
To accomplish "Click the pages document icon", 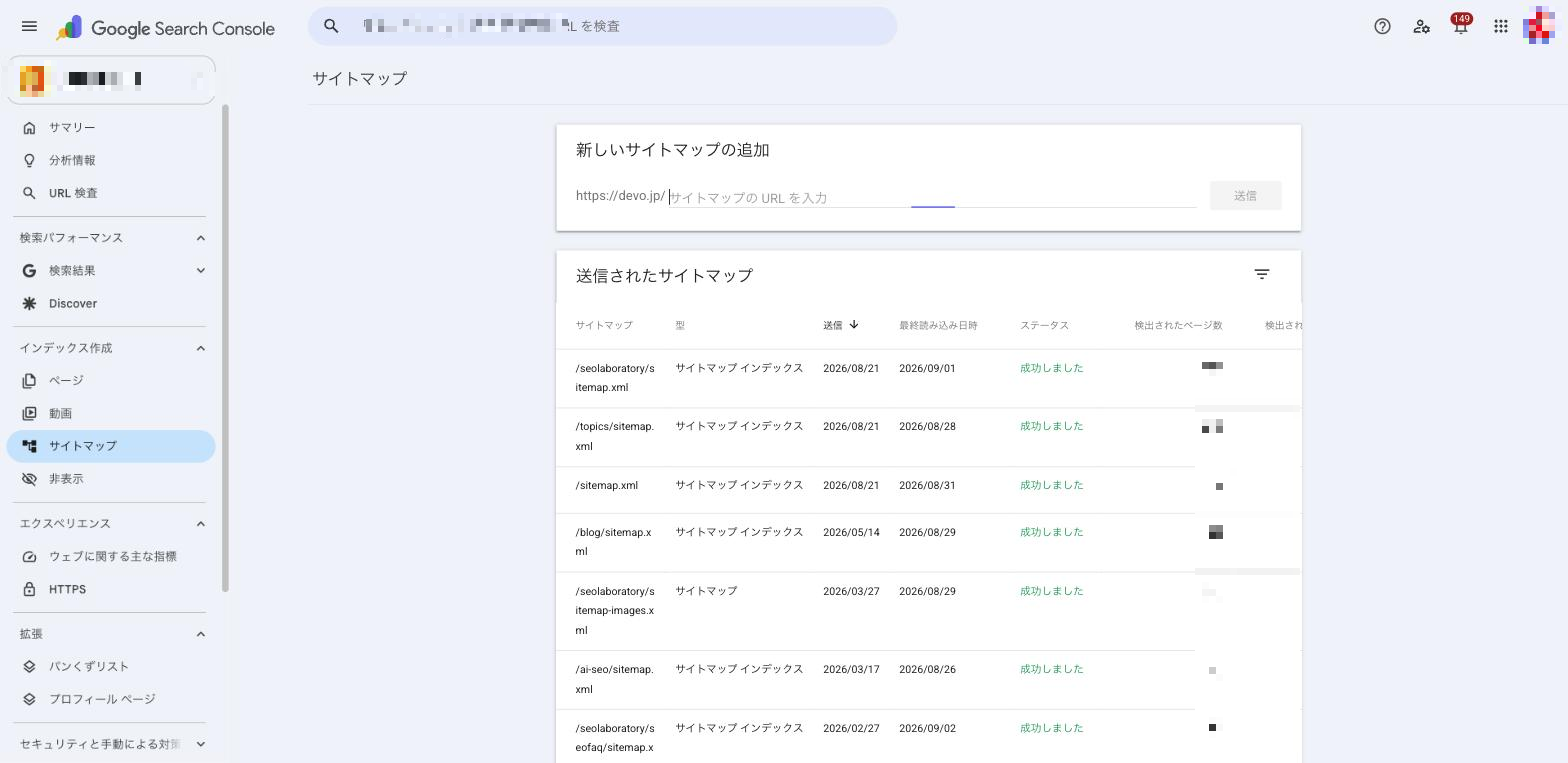I will [x=29, y=381].
